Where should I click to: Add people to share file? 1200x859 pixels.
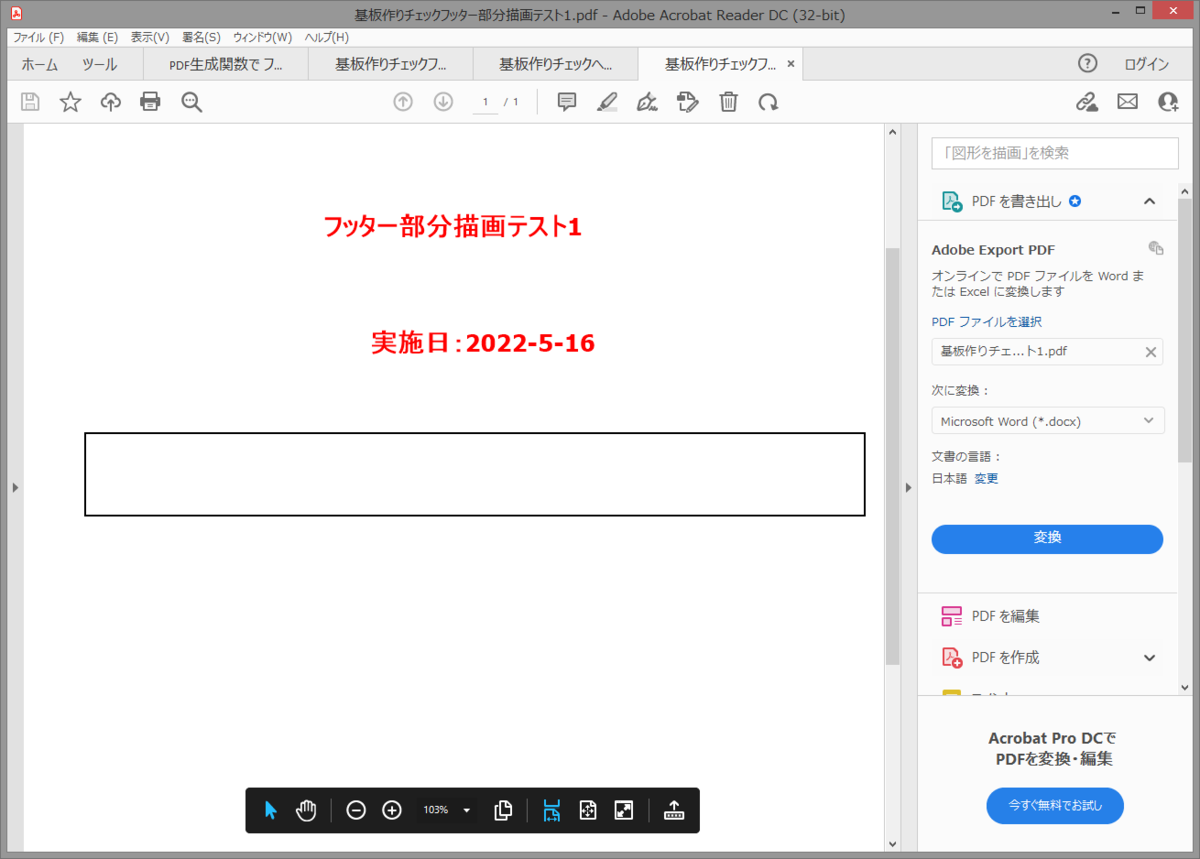tap(1168, 102)
